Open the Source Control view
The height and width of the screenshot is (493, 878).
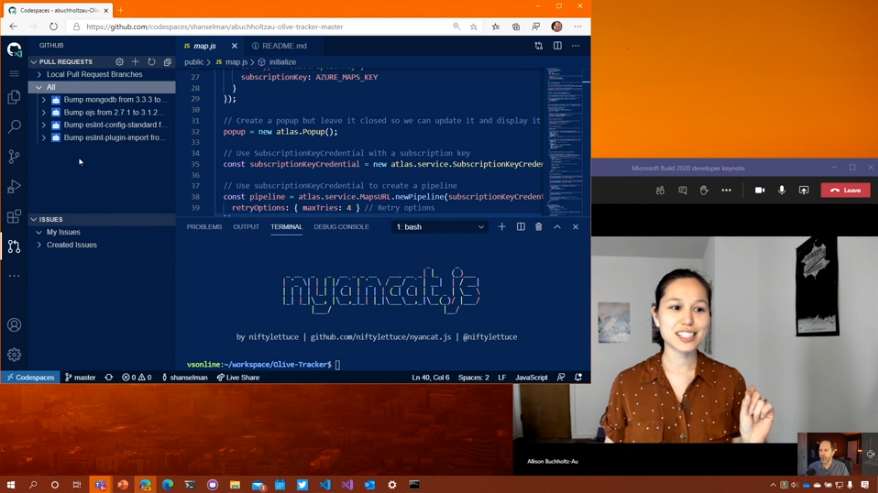(x=14, y=157)
